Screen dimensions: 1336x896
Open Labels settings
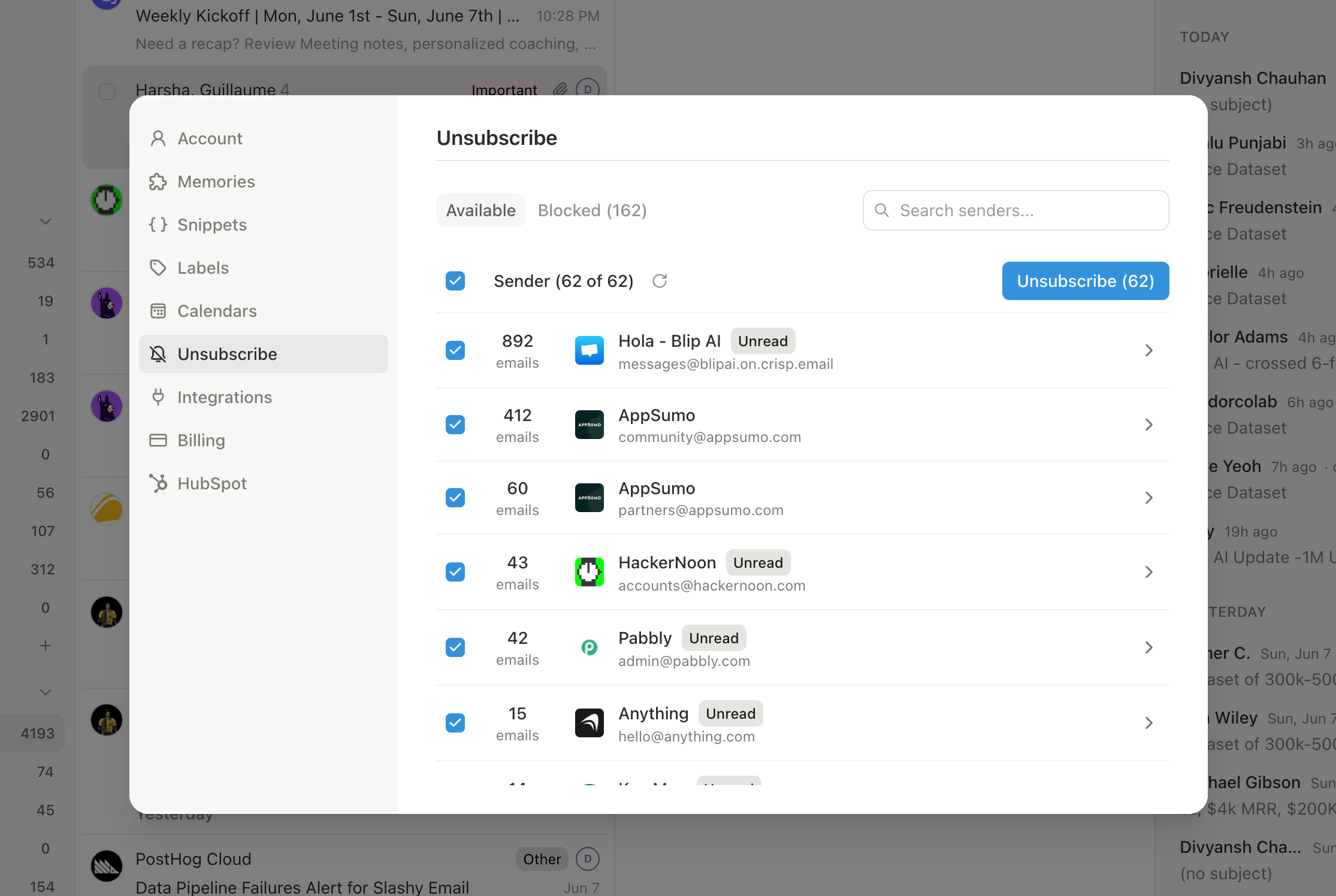264,268
